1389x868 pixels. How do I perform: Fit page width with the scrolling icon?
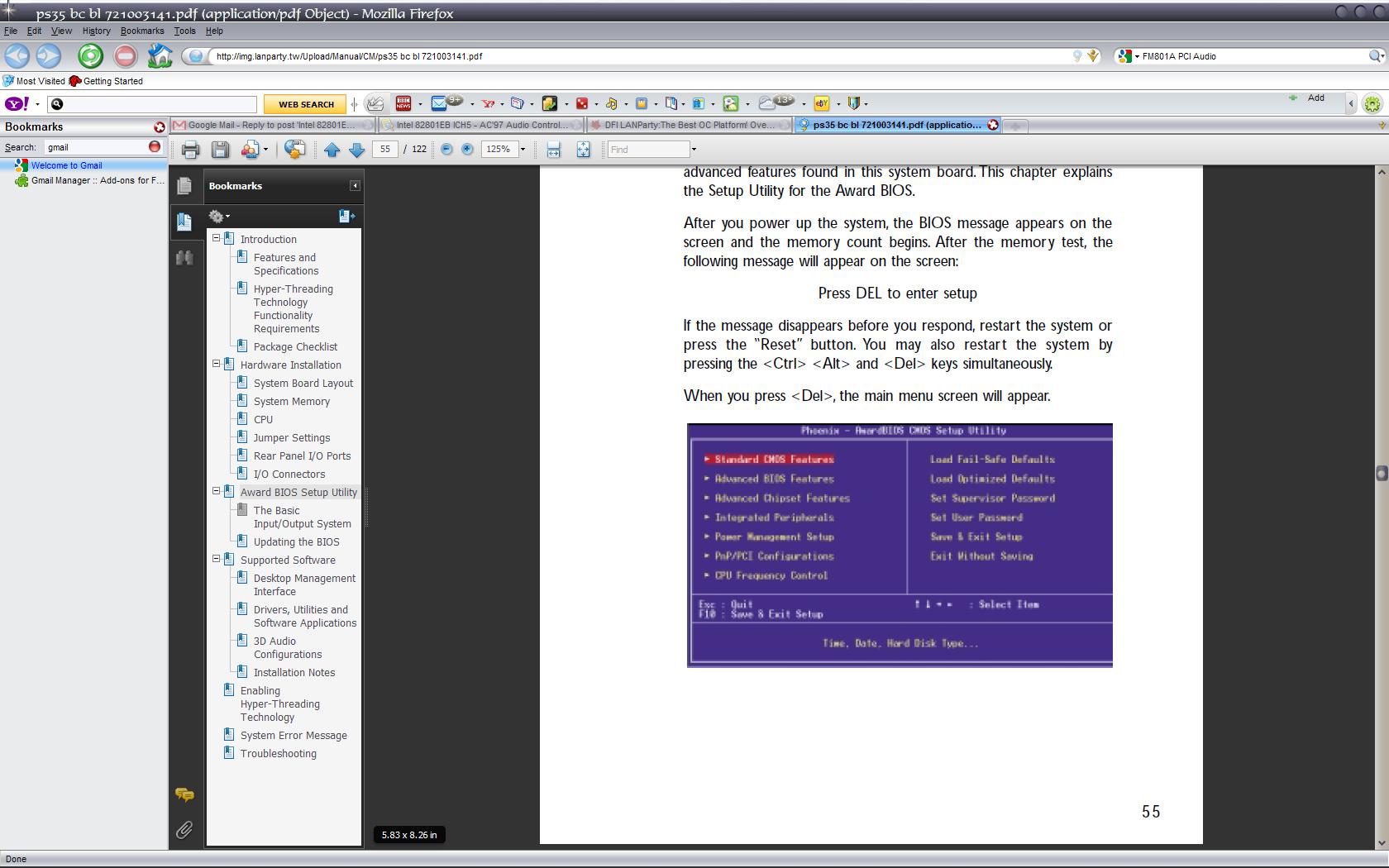tap(553, 150)
